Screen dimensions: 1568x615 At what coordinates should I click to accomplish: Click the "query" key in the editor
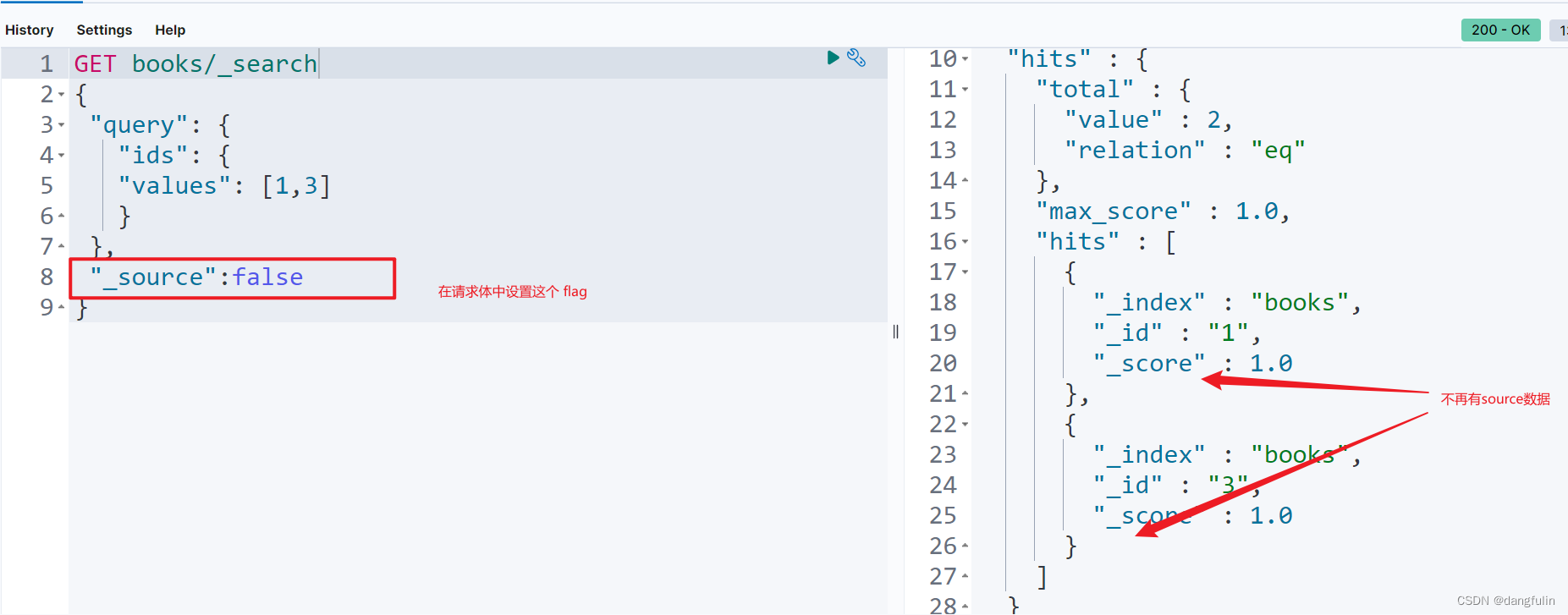tap(139, 125)
